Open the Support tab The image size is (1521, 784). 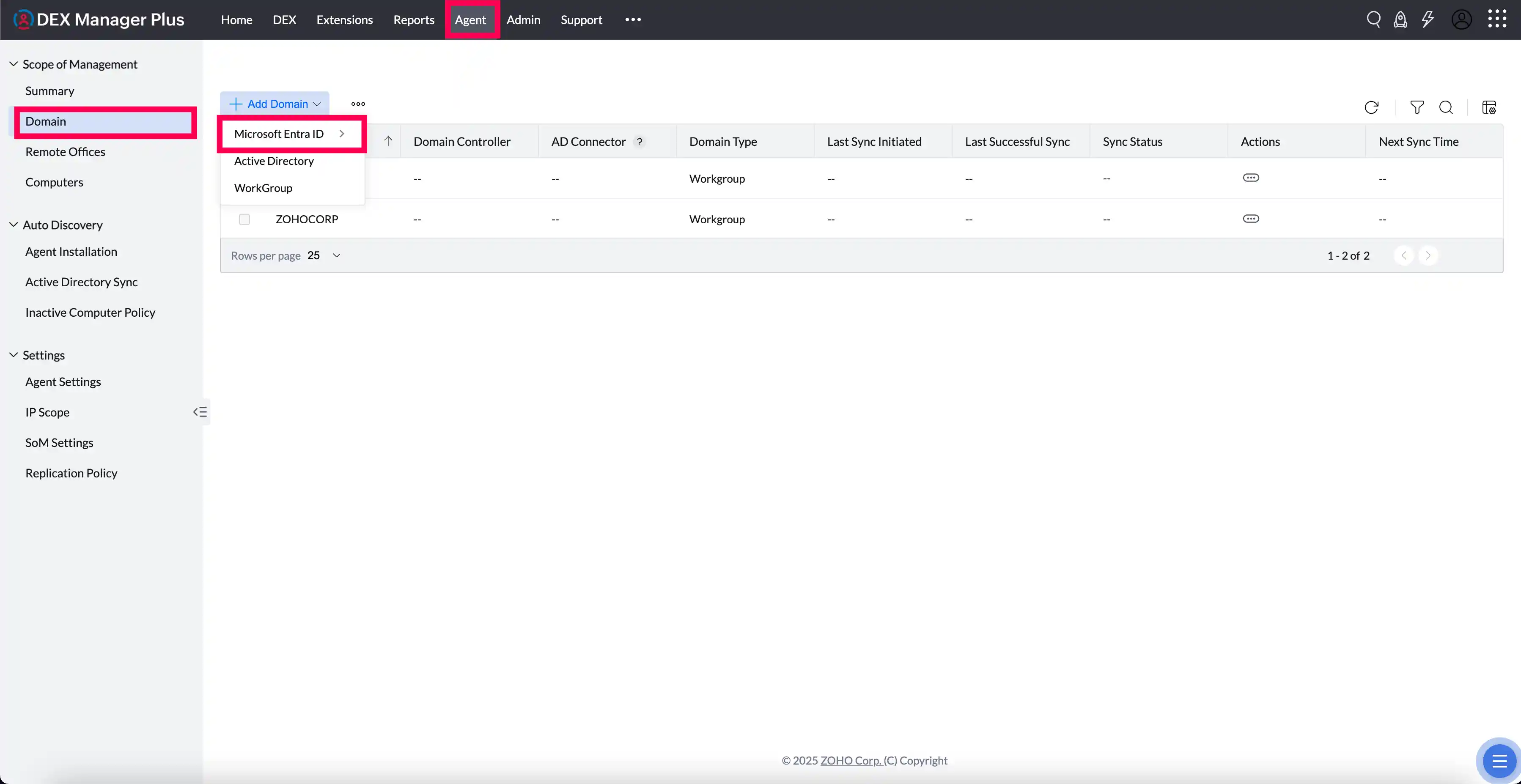pos(582,19)
